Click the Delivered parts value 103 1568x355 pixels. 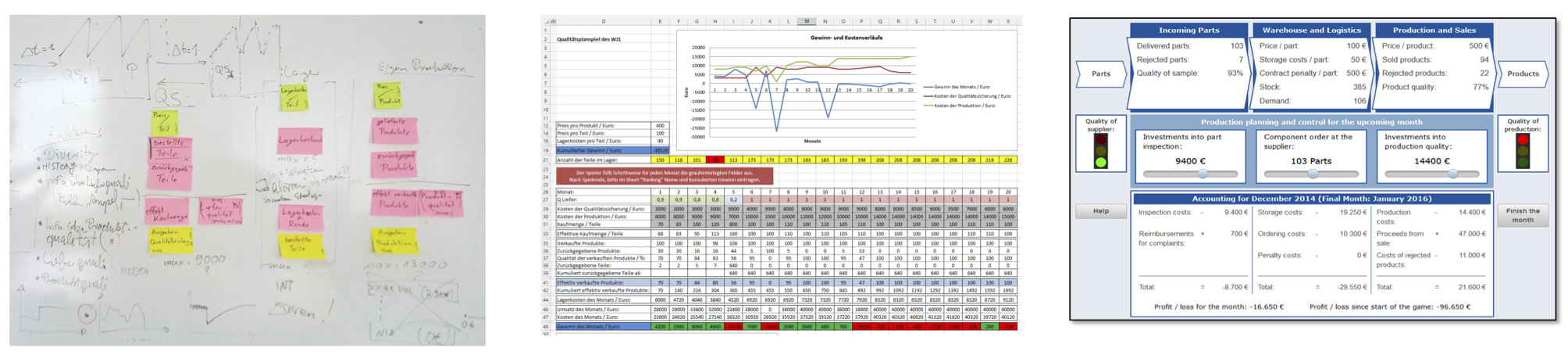pos(1236,45)
